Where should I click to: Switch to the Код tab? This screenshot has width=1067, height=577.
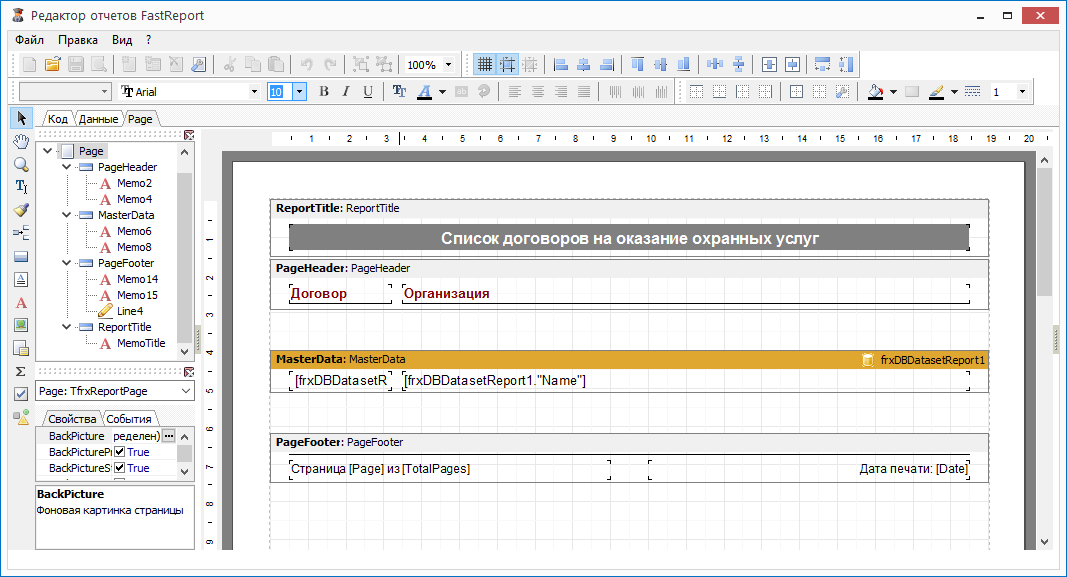(57, 118)
